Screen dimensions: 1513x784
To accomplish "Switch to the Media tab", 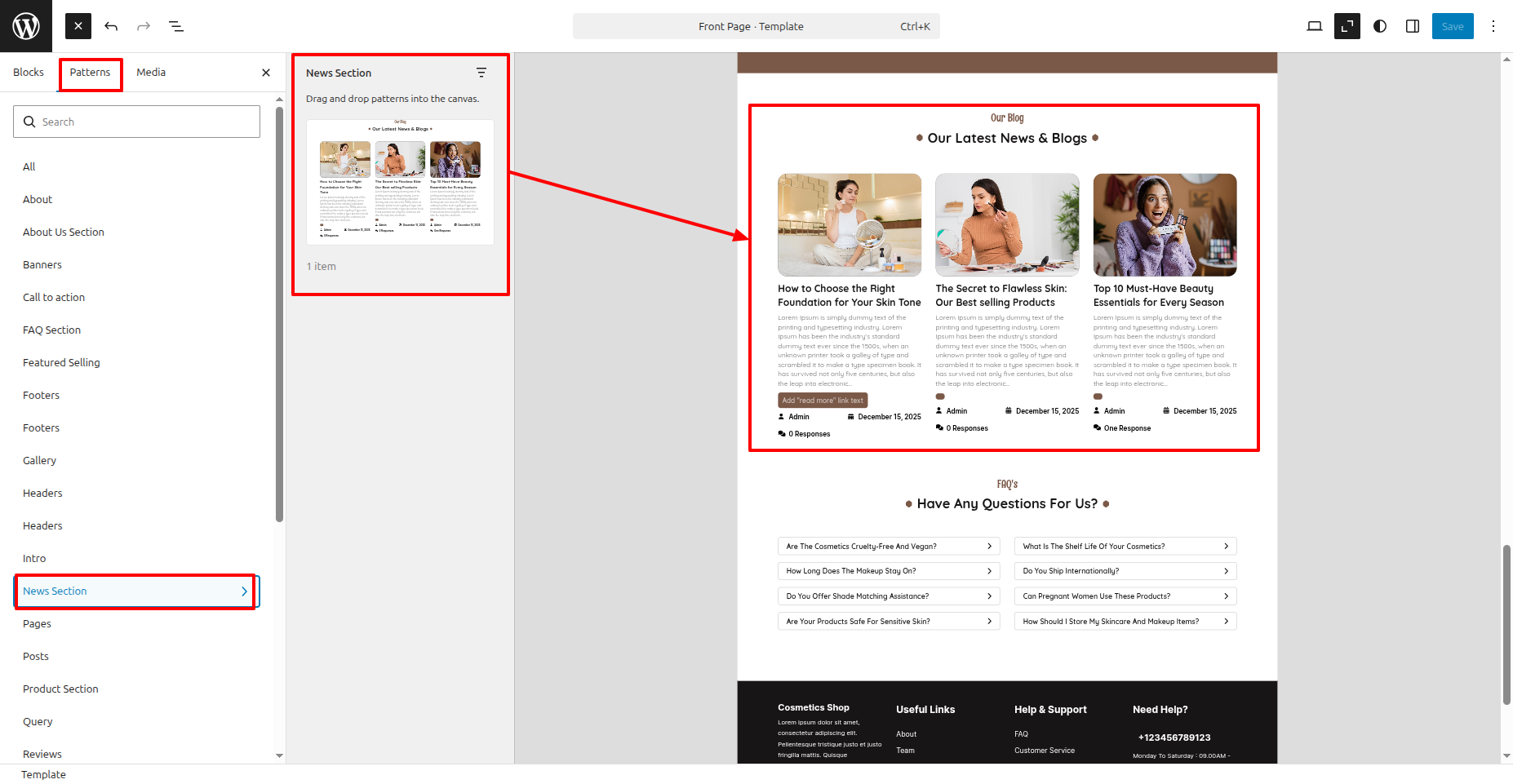I will (x=151, y=73).
